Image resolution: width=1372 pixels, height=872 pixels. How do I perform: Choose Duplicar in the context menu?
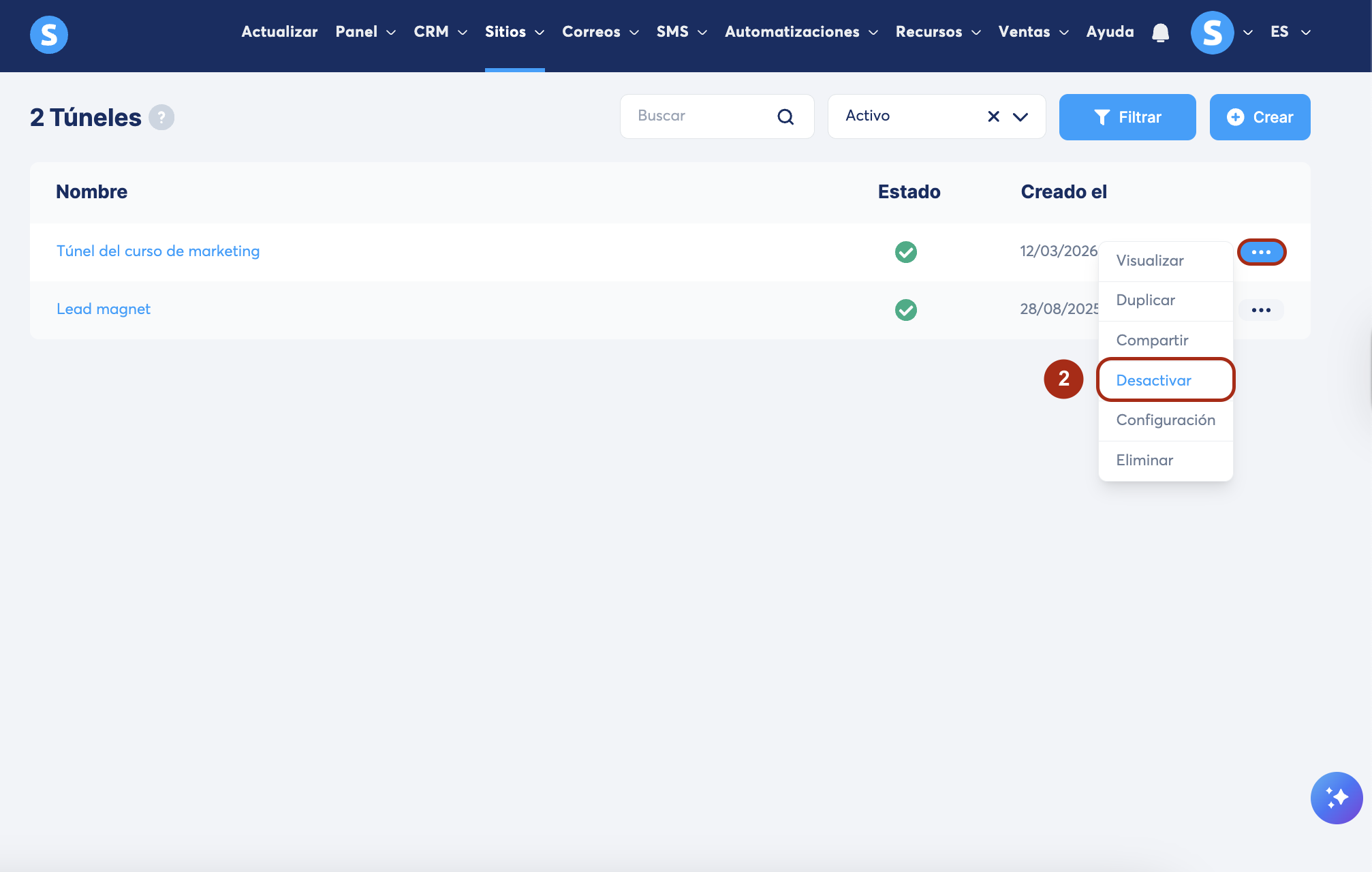pos(1145,300)
